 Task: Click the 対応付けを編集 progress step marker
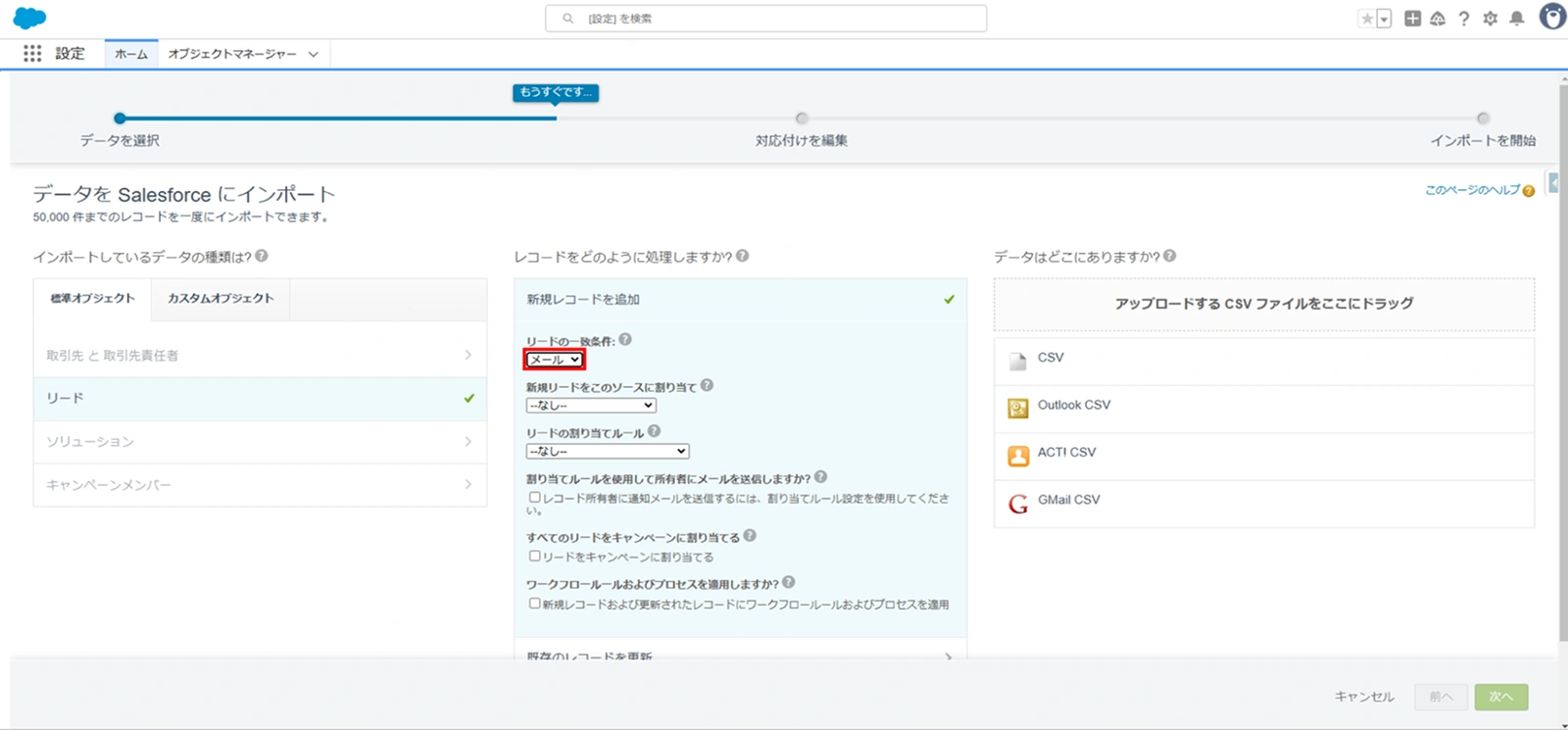tap(802, 119)
